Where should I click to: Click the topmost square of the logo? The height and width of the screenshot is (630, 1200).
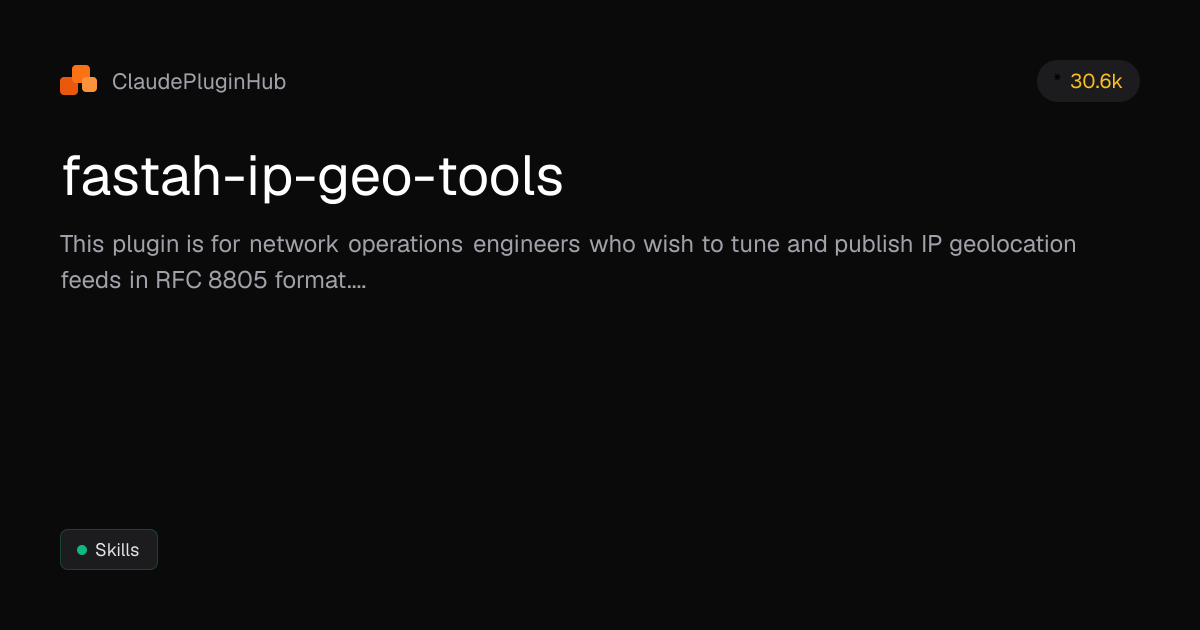pyautogui.click(x=81, y=72)
